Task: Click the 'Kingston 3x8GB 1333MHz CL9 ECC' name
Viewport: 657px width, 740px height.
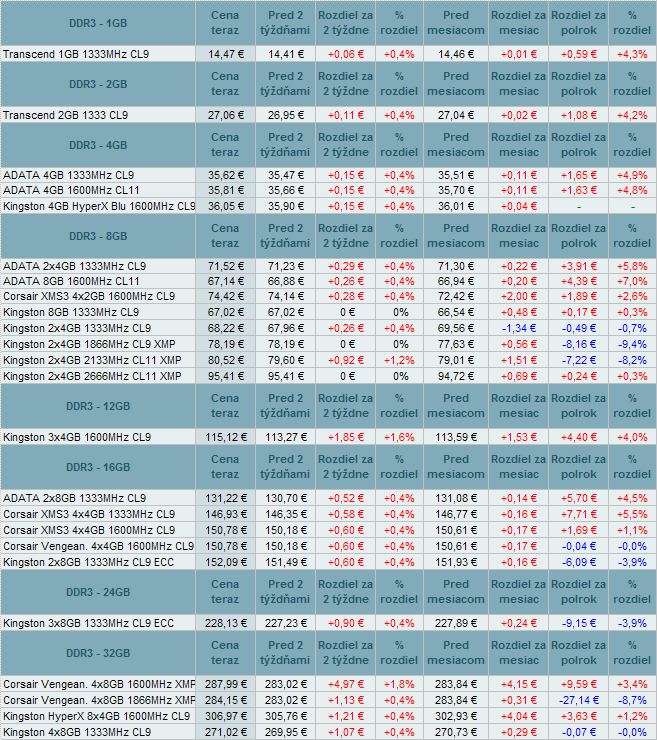Action: [88, 623]
